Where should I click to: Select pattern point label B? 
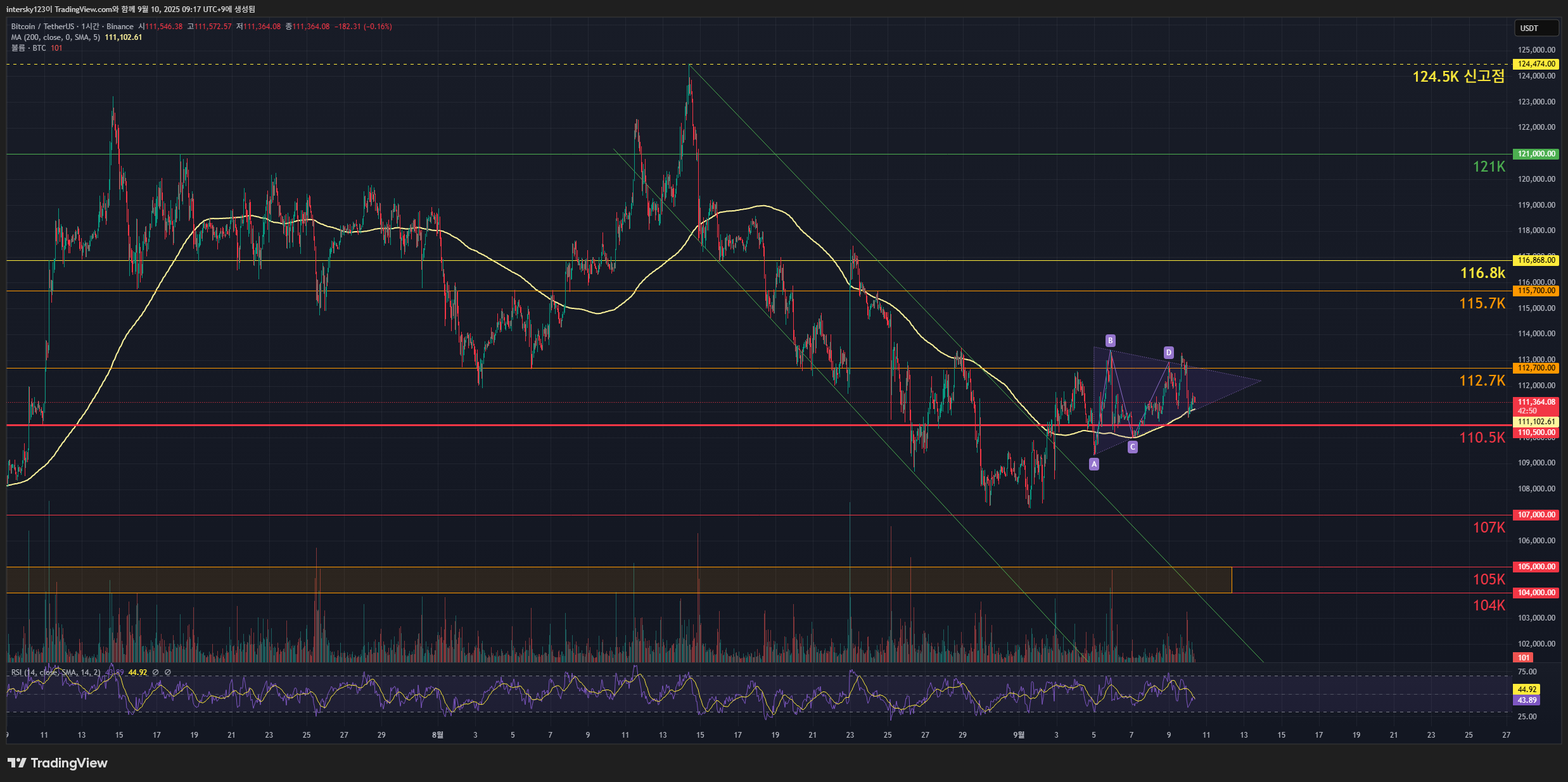click(1110, 341)
